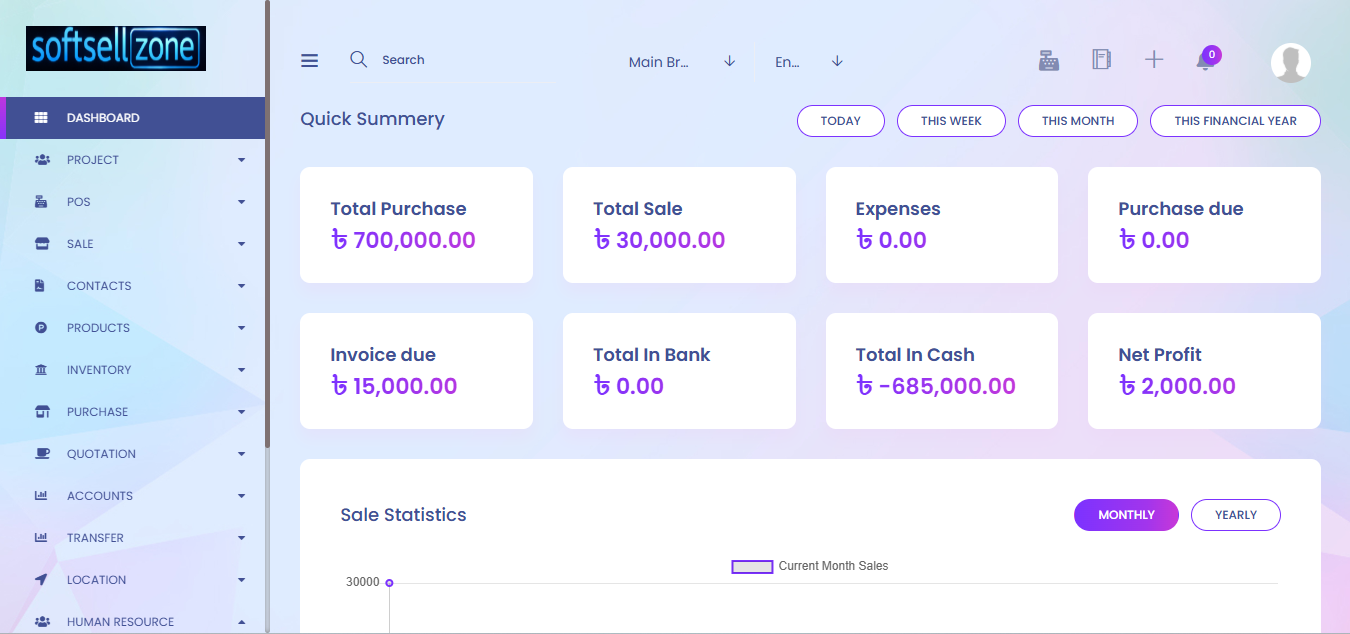Screen dimensions: 1350x634
Task: Open the notifications bell icon
Action: point(1205,62)
